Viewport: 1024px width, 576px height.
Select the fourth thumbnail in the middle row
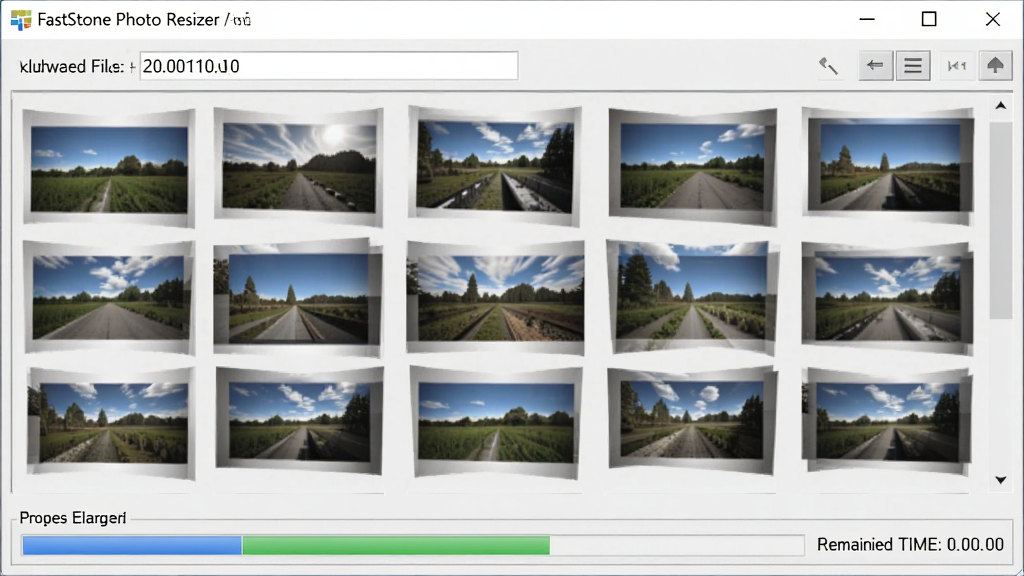(692, 296)
